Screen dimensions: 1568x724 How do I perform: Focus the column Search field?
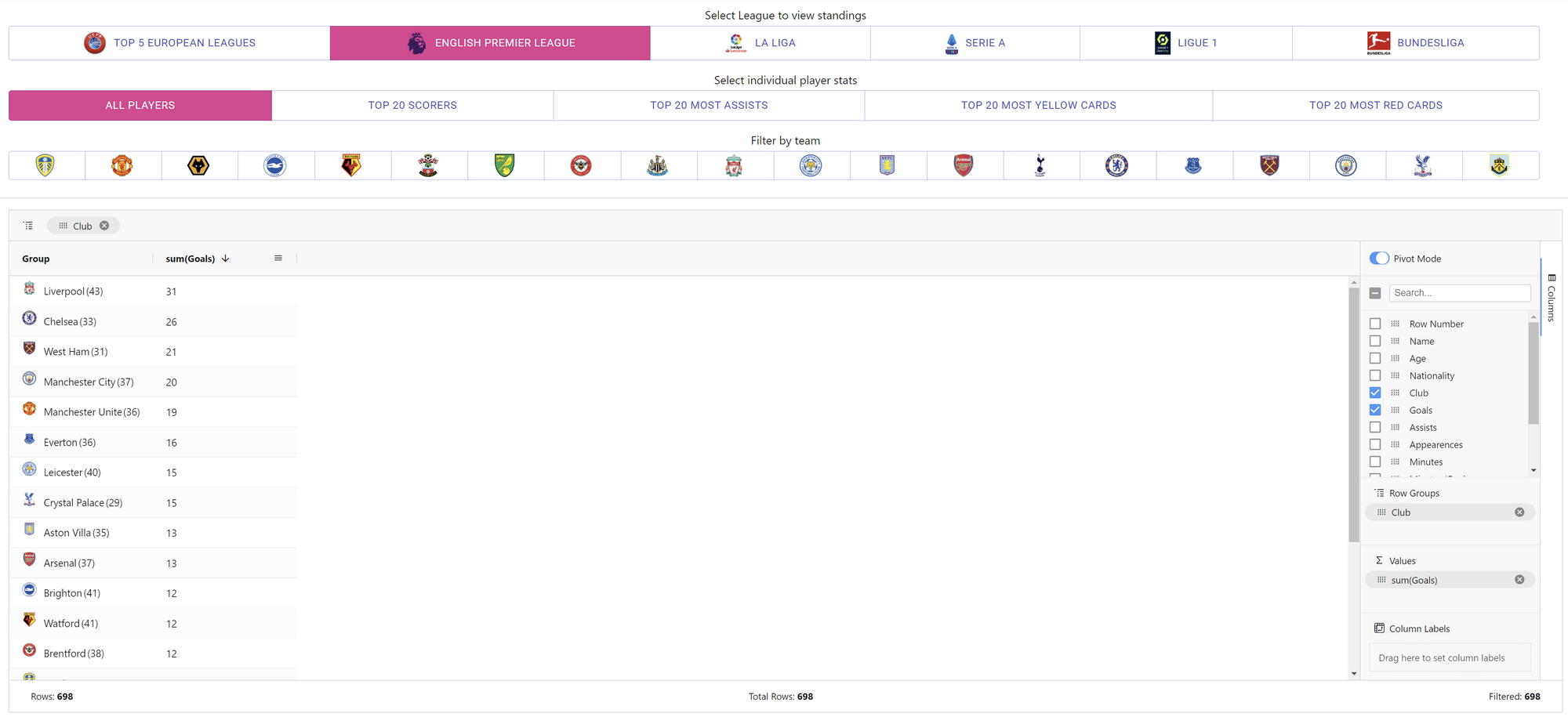[x=1460, y=293]
